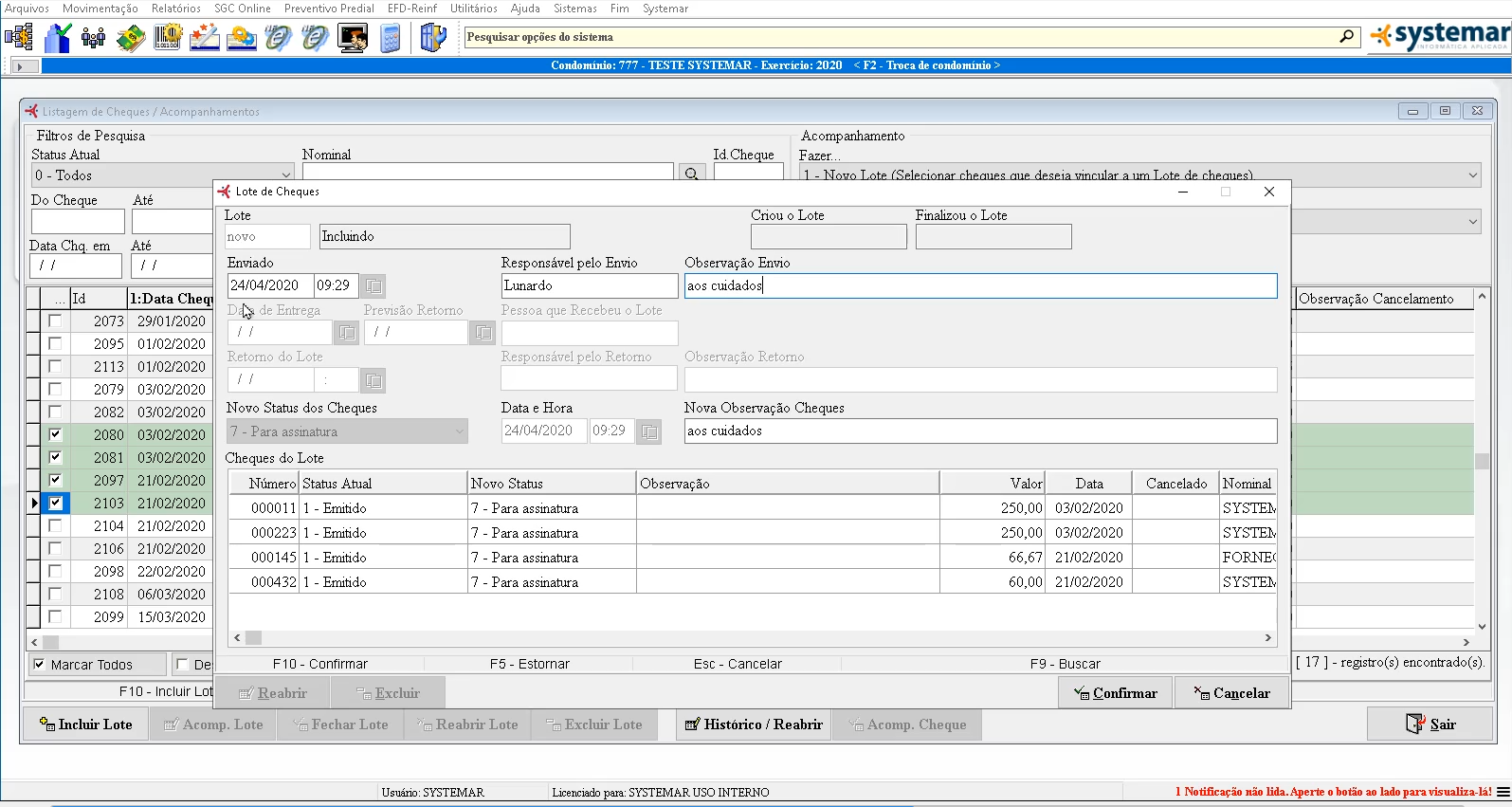The height and width of the screenshot is (807, 1512).
Task: Open the notification list icon in status bar
Action: pos(1503,792)
